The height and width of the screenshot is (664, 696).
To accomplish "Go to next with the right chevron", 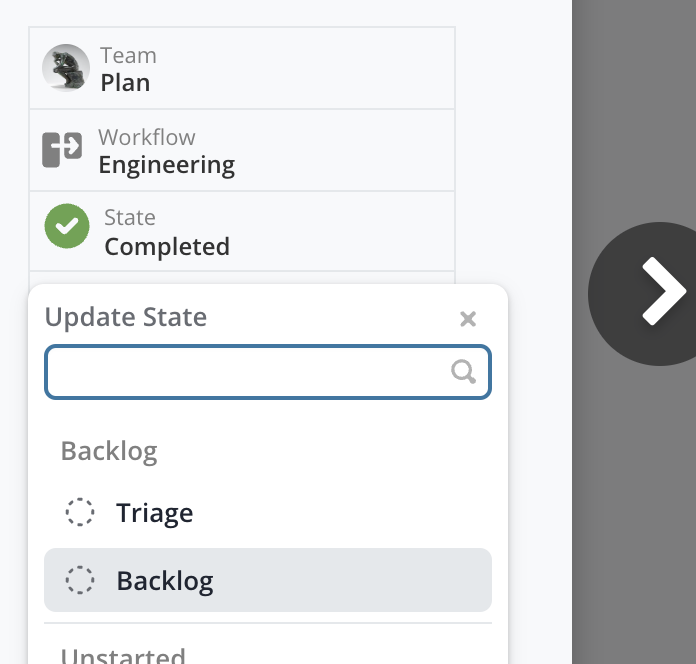I will pos(661,292).
